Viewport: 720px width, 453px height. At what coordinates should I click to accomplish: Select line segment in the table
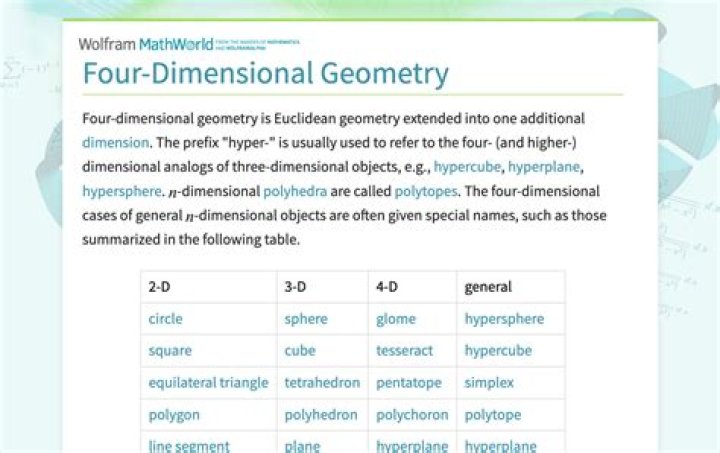[189, 446]
